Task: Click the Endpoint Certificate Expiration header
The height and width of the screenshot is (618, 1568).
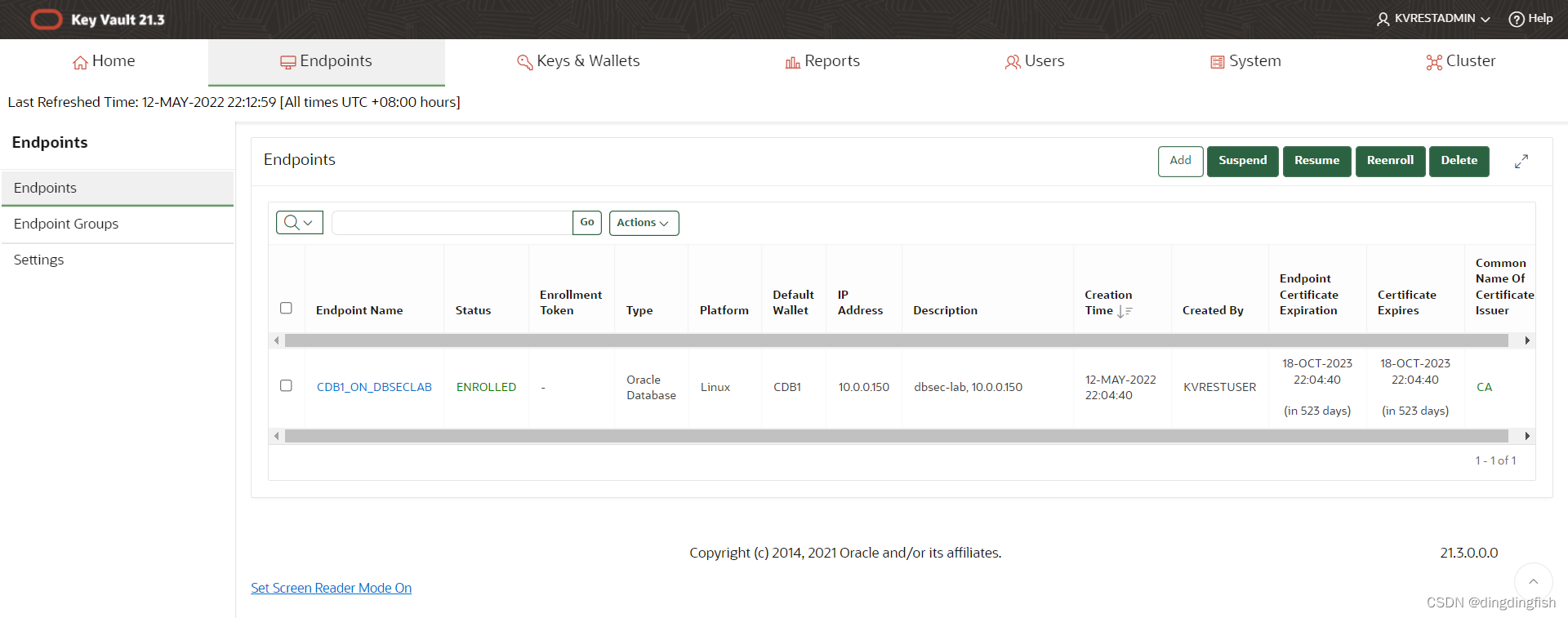Action: [x=1308, y=295]
